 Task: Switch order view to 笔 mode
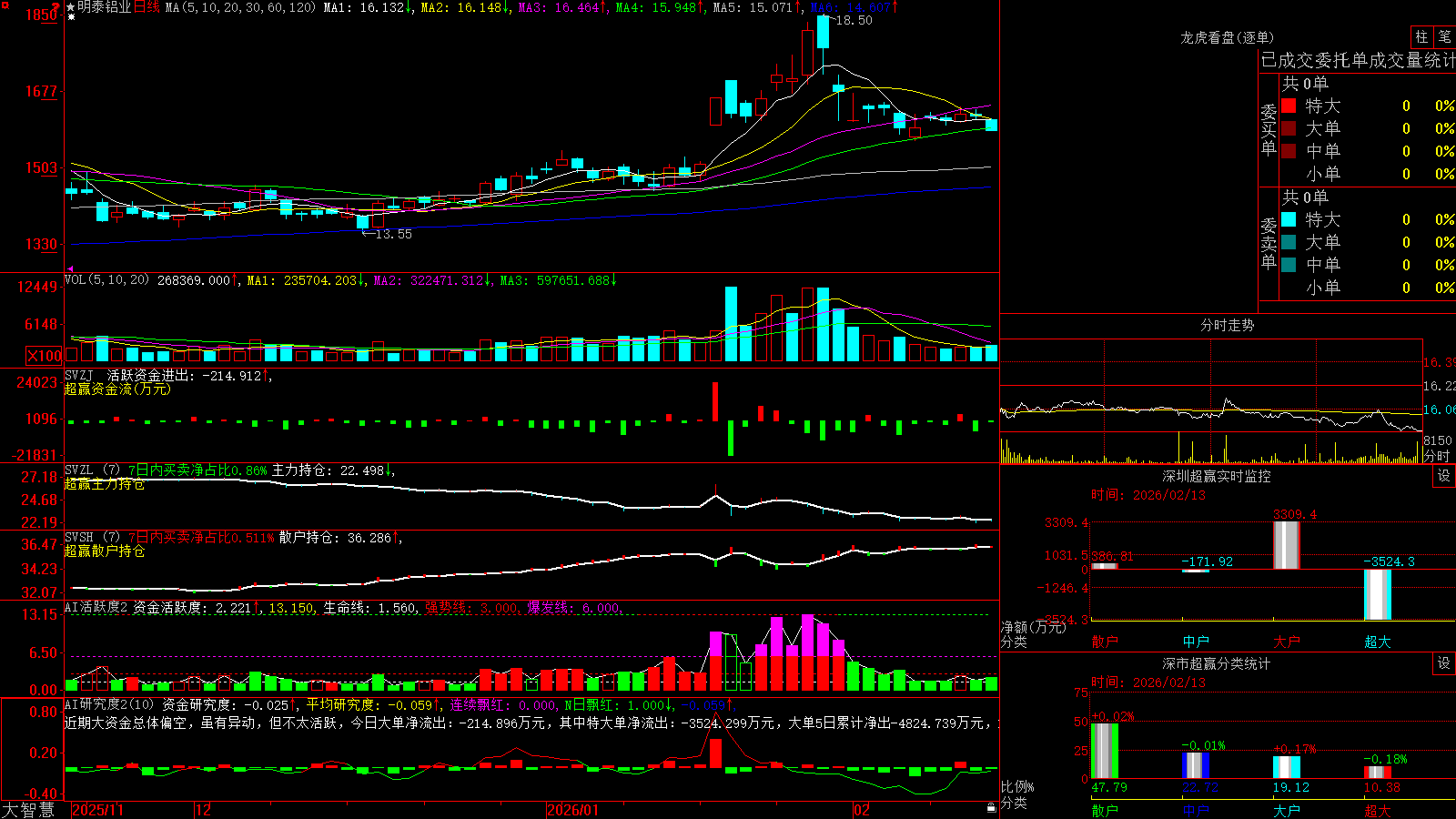1444,37
